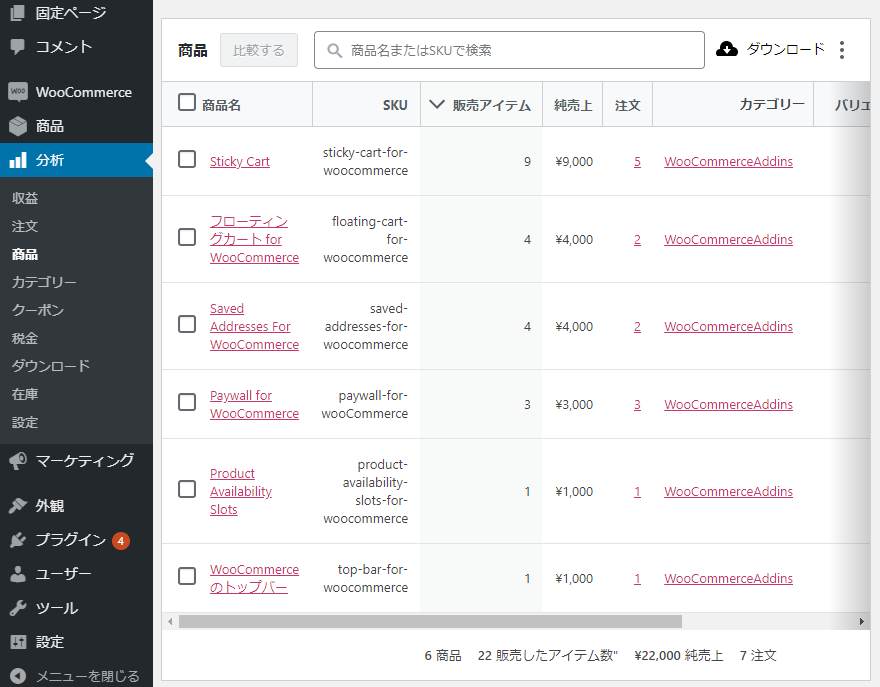
Task: Click the plugin update badge showing 4
Action: (x=121, y=541)
